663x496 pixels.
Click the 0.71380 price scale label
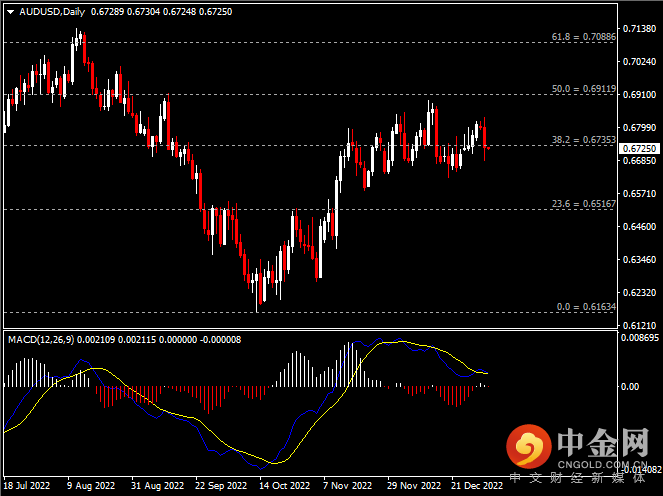pyautogui.click(x=639, y=28)
